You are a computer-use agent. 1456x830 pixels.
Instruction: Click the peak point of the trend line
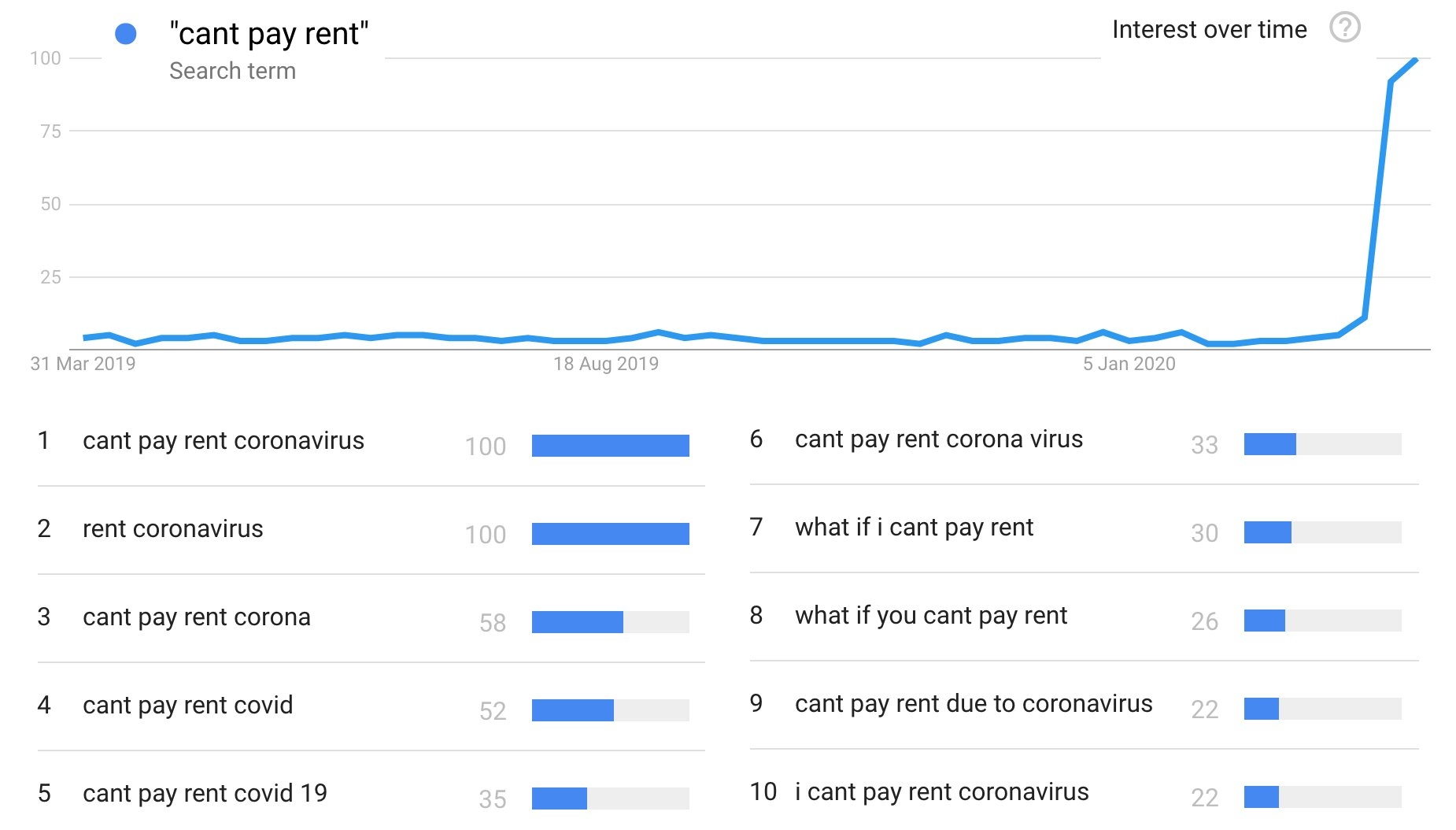click(x=1416, y=59)
